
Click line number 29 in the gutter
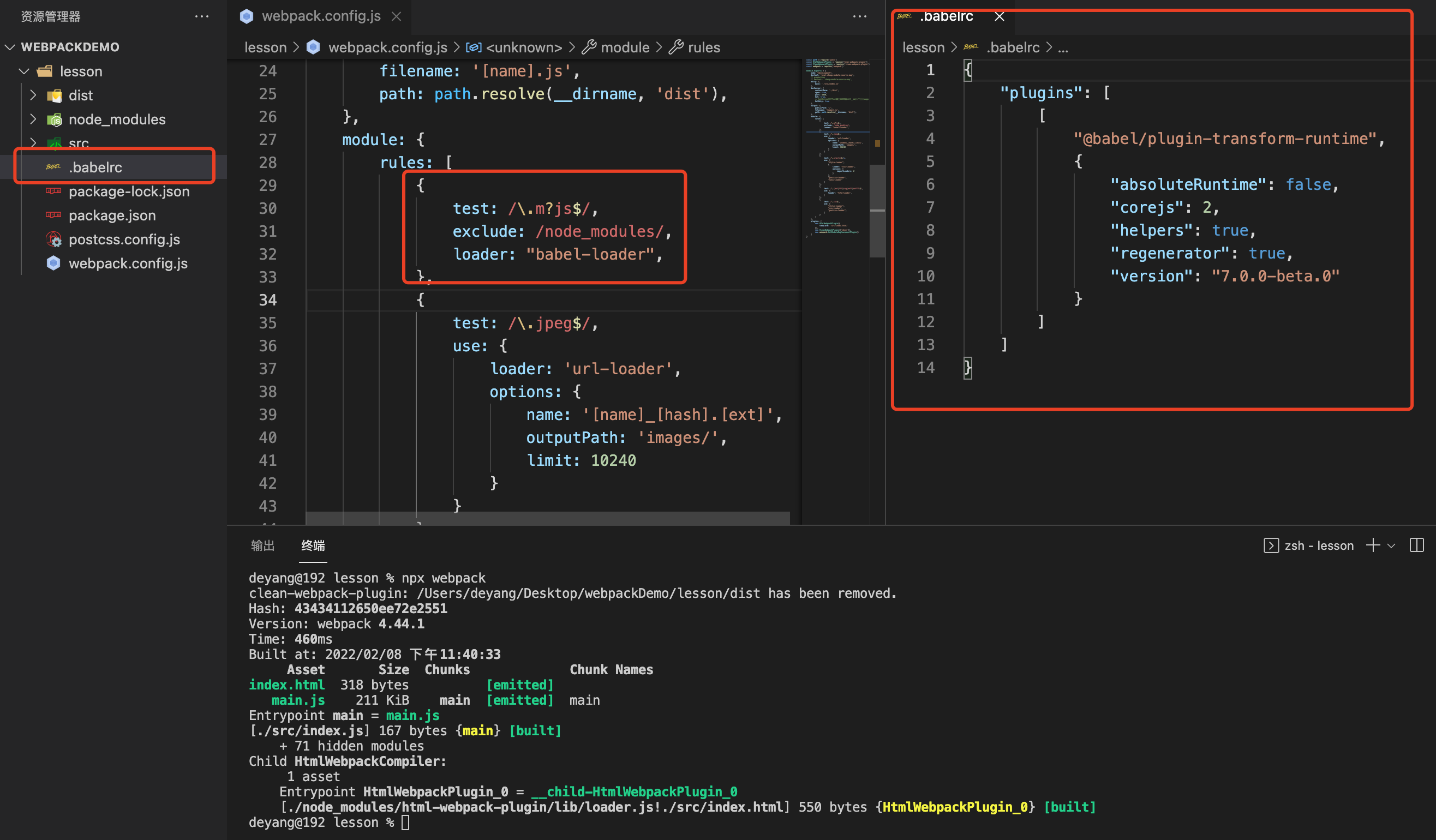pos(268,185)
